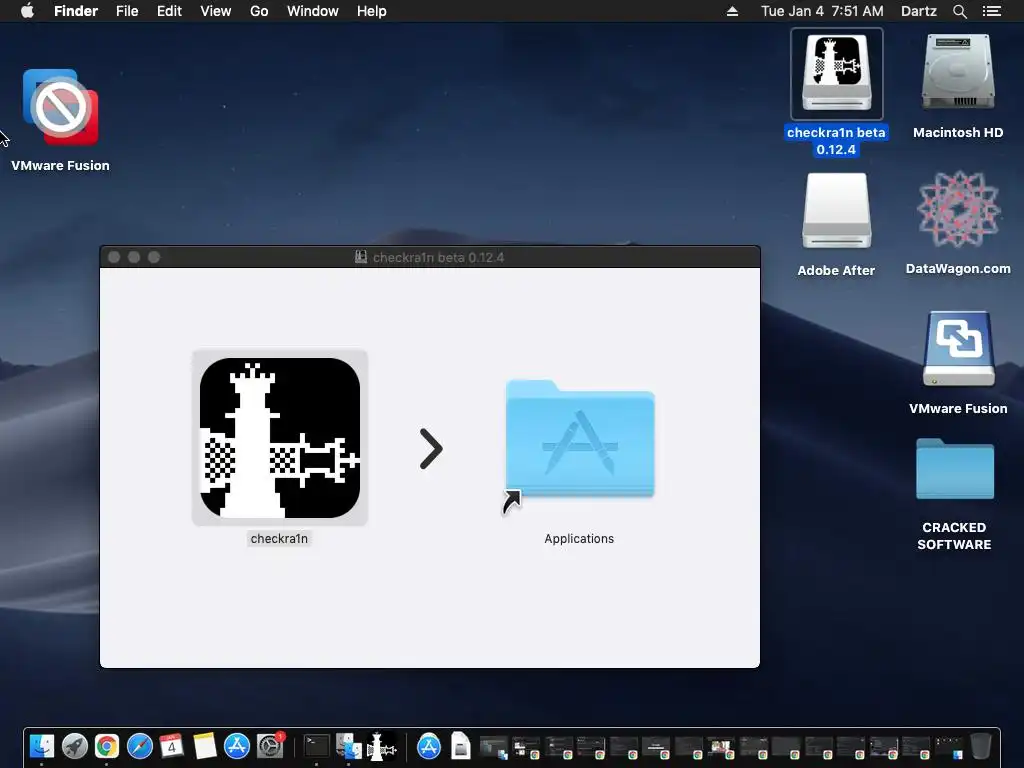Open Terminal from the Dock
Viewport: 1024px width, 768px height.
point(317,746)
